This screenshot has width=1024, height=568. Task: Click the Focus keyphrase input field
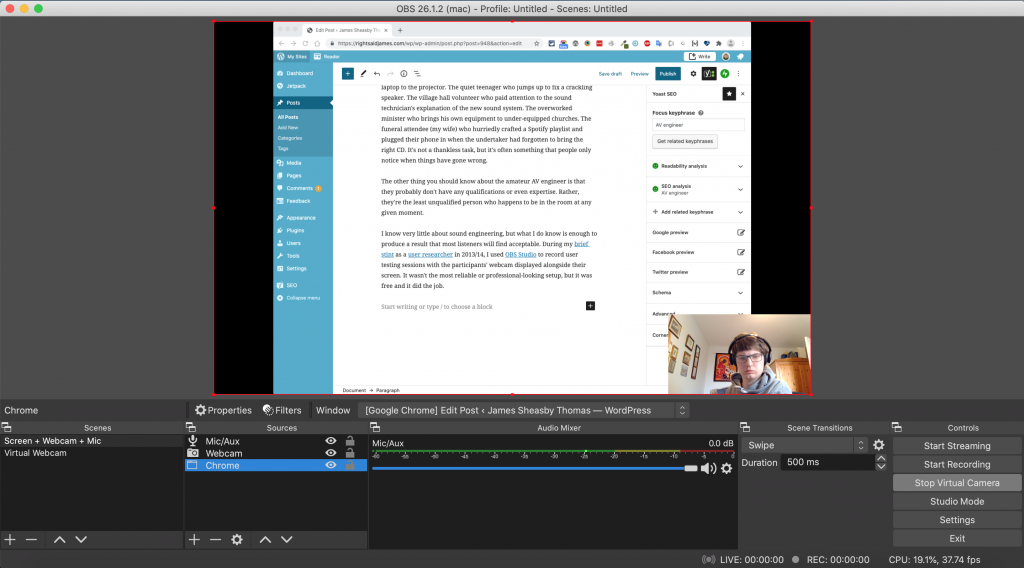point(697,125)
